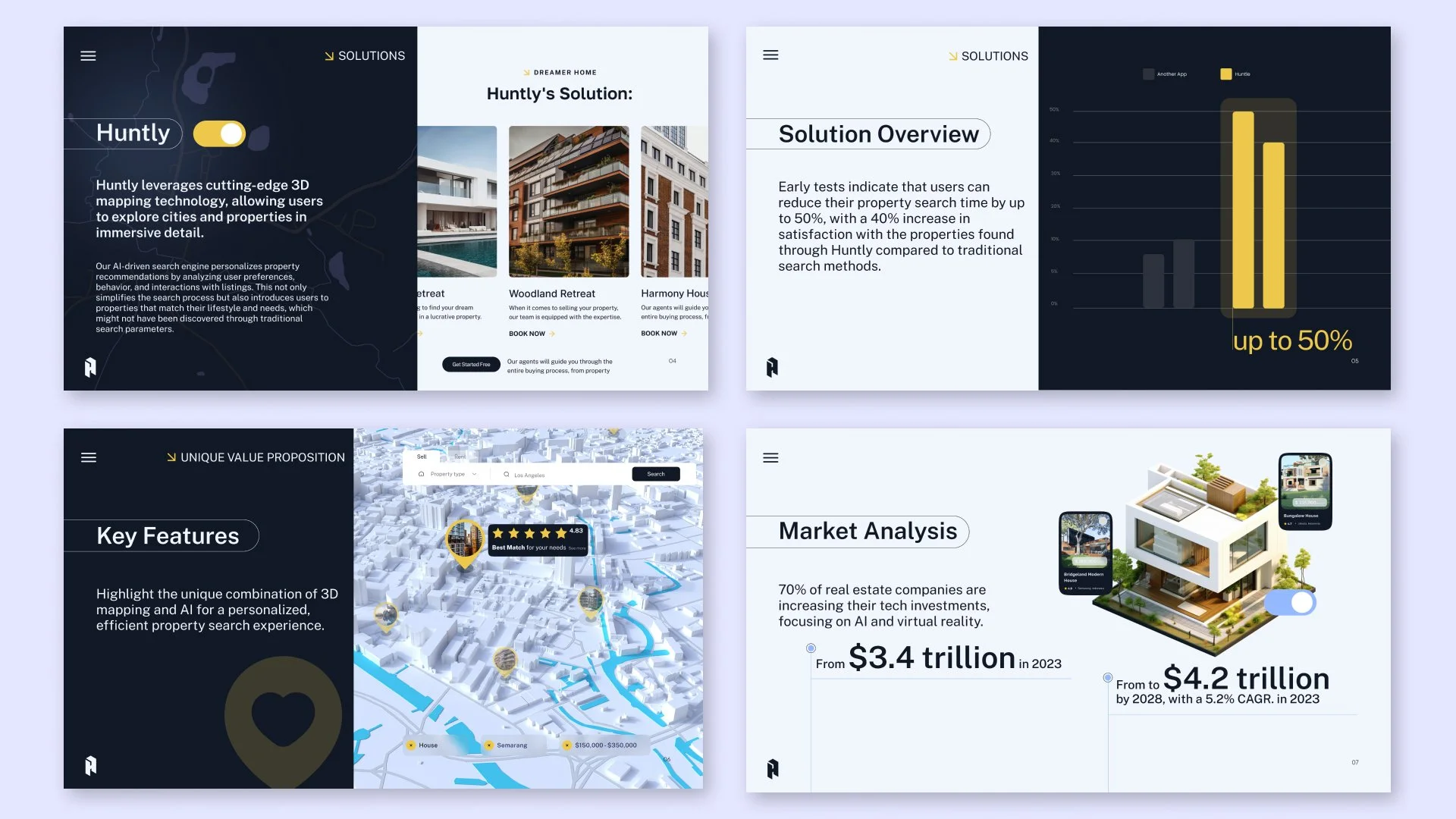The image size is (1456, 819).
Task: Click the yellow Huntle legend swatch
Action: point(1225,74)
